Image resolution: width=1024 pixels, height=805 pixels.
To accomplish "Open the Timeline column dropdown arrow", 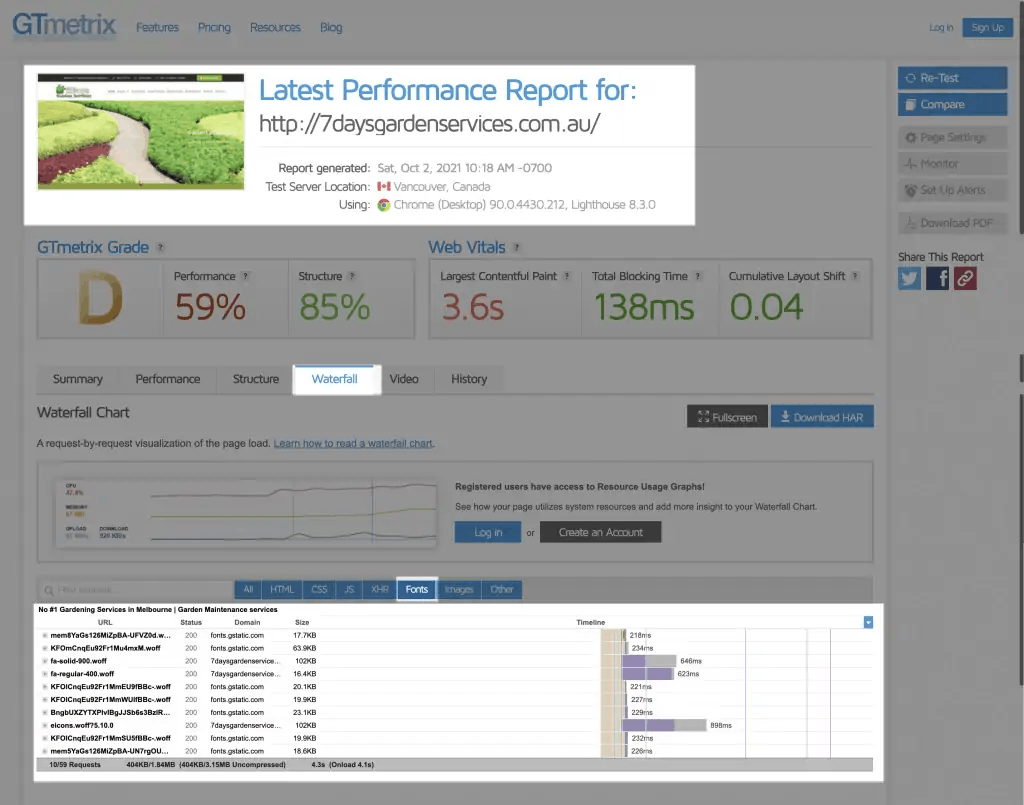I will pos(868,622).
